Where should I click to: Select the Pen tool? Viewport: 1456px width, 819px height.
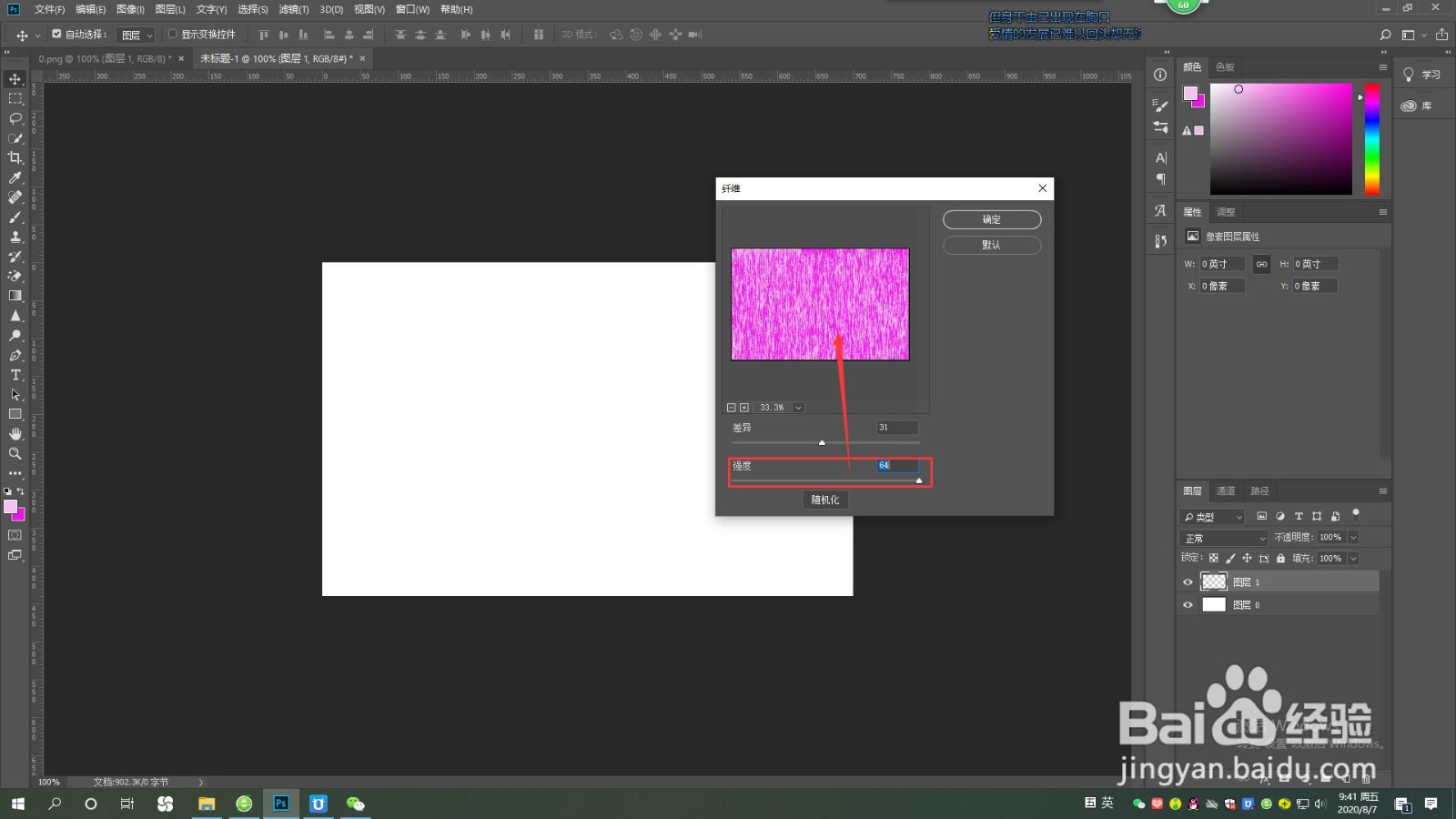tap(15, 356)
